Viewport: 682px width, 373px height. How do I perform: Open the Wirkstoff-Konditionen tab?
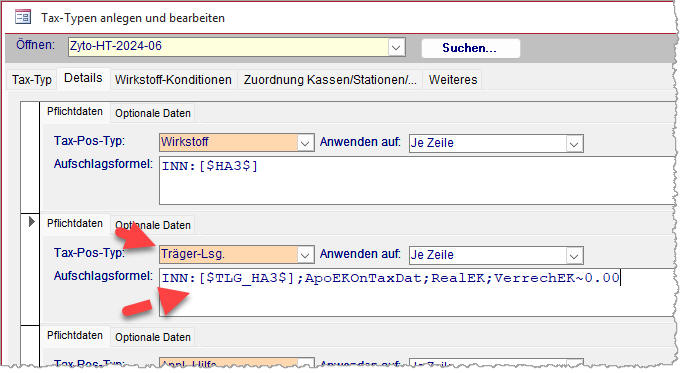[x=173, y=80]
